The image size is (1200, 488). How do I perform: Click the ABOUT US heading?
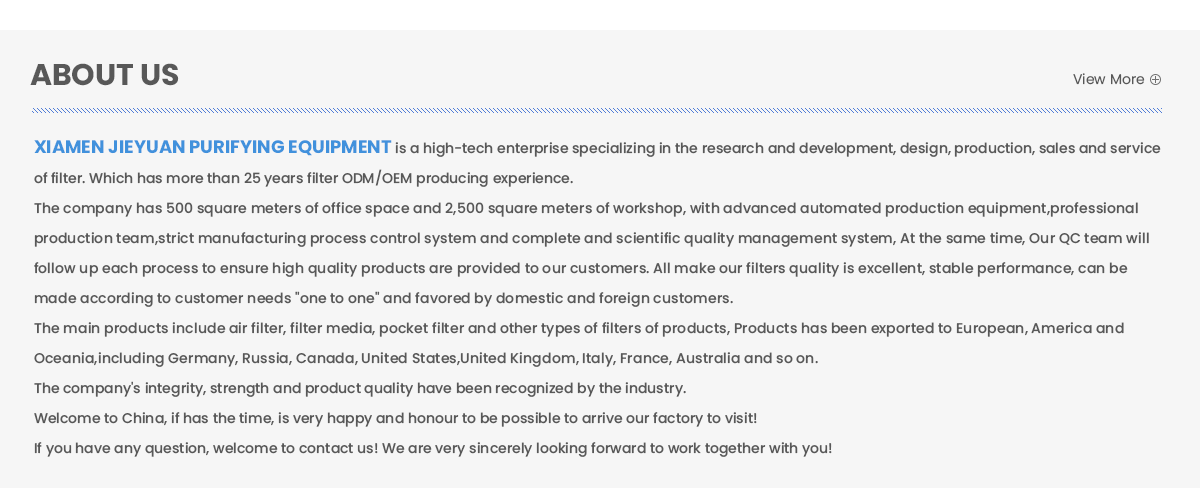[105, 76]
